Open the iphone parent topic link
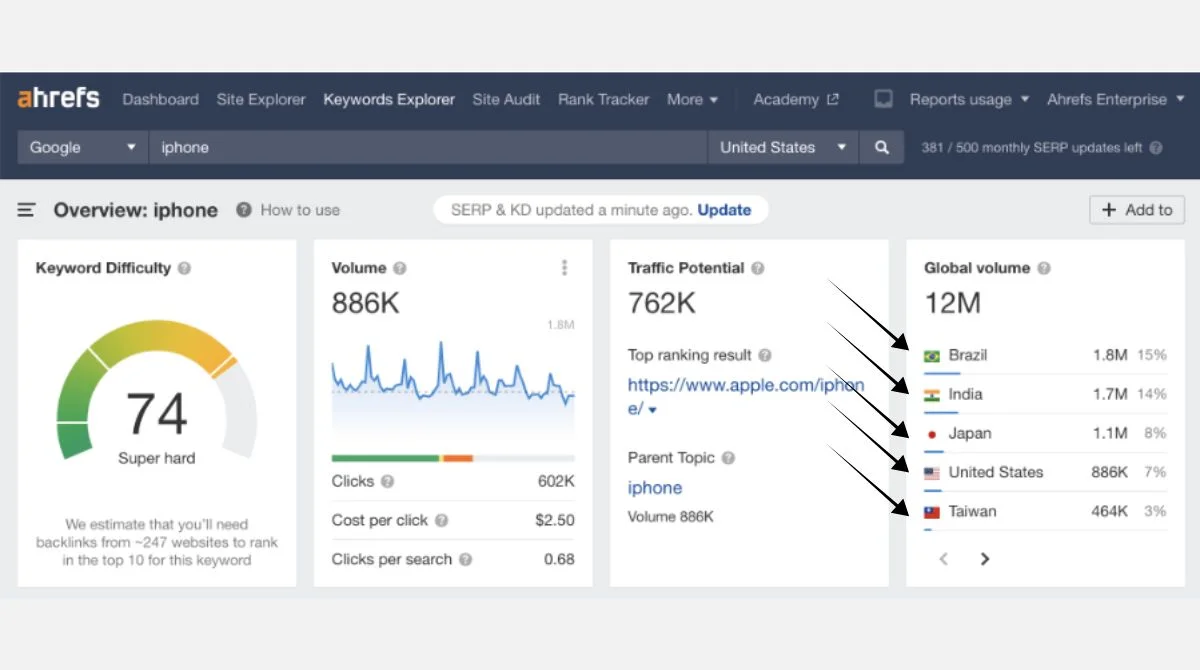 [x=655, y=488]
